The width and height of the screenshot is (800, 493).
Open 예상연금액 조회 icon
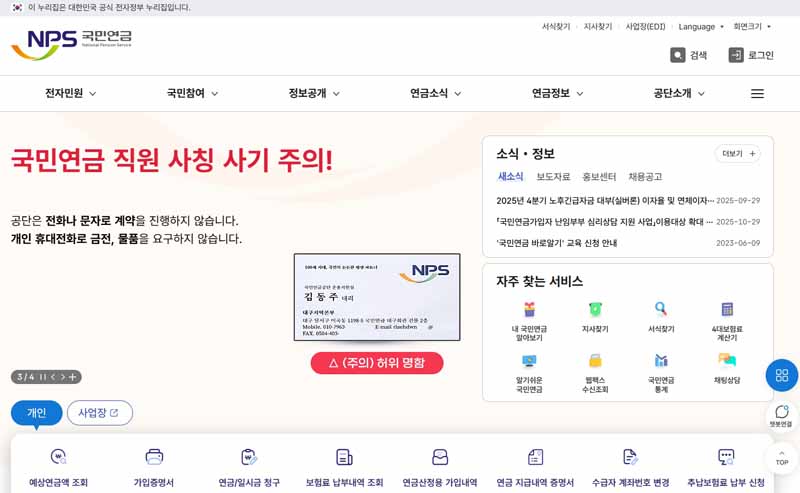coord(59,457)
